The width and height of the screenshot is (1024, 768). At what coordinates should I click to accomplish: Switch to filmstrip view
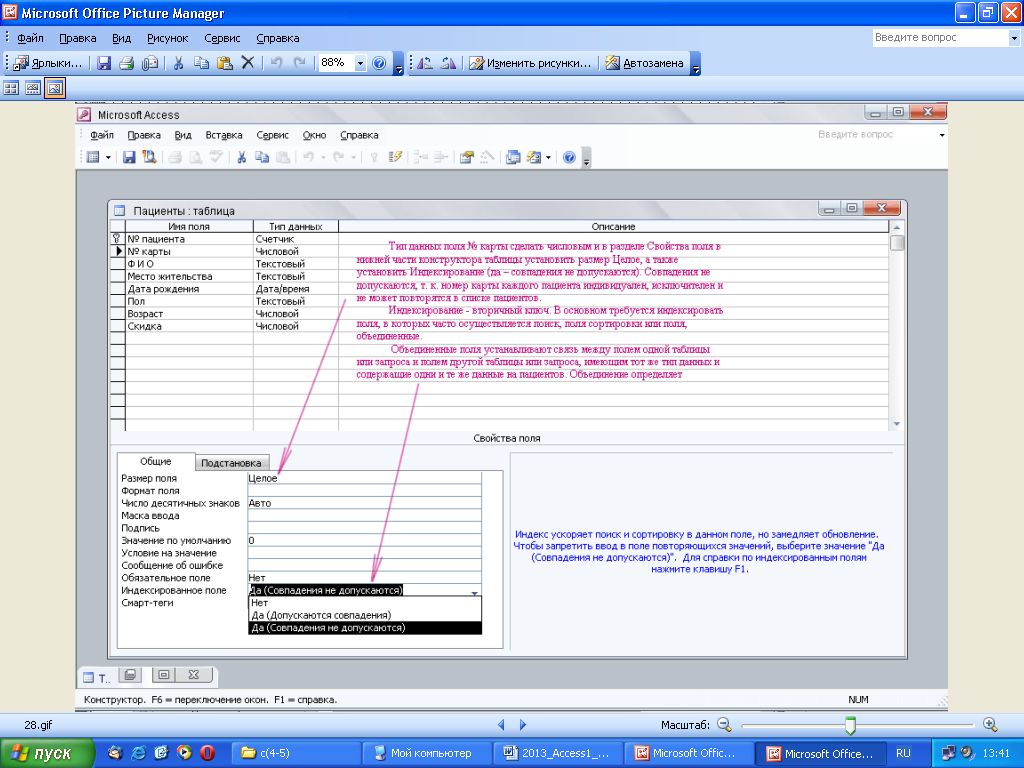pyautogui.click(x=33, y=88)
